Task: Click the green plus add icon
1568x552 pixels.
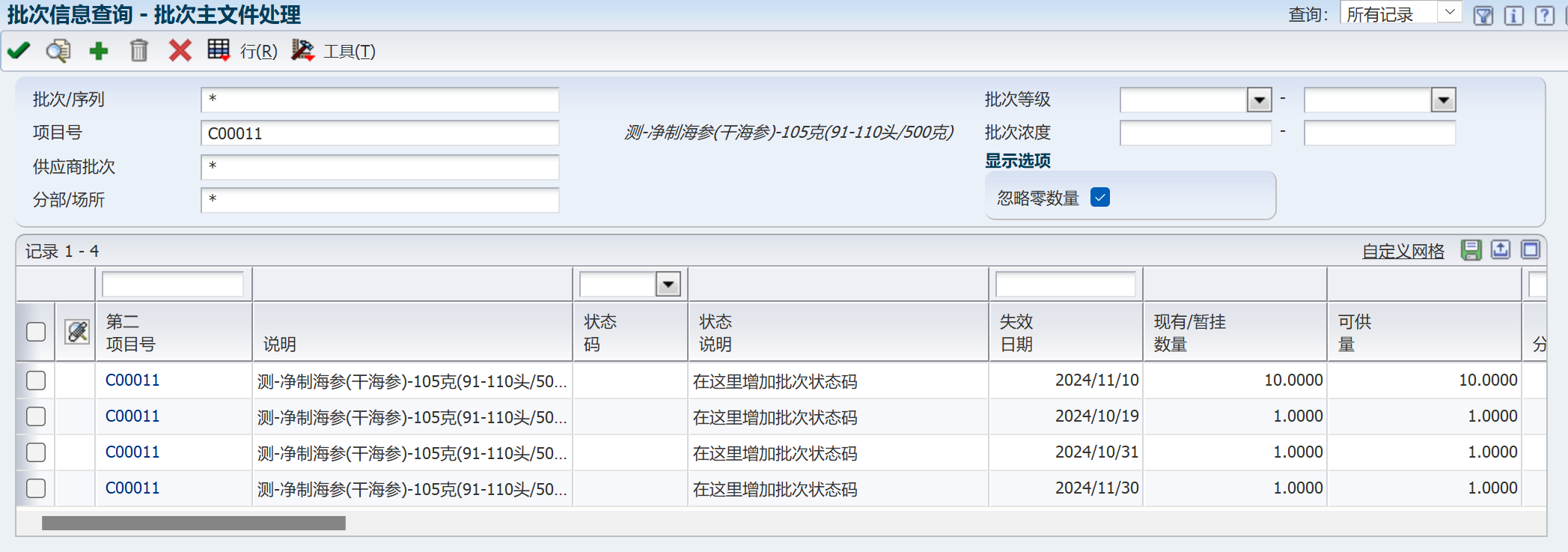Action: (98, 51)
